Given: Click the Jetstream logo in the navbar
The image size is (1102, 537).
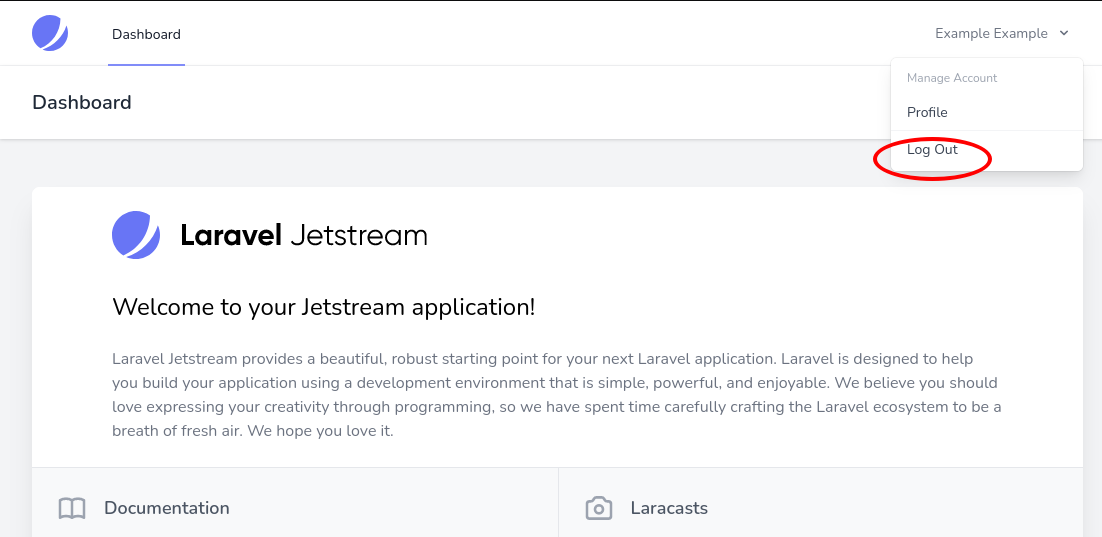Looking at the screenshot, I should coord(50,33).
